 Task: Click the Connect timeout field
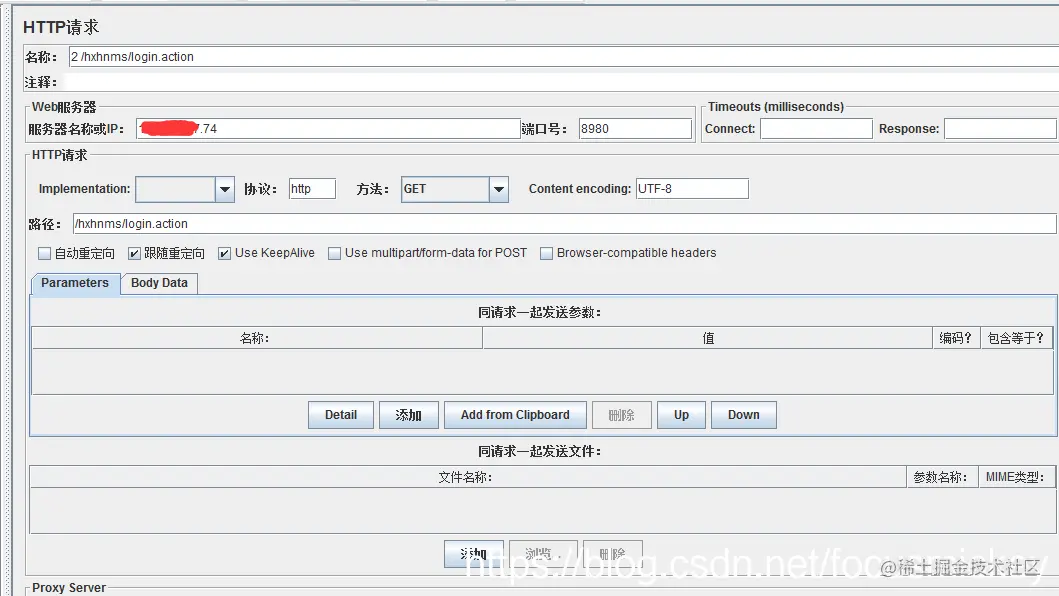(x=816, y=128)
